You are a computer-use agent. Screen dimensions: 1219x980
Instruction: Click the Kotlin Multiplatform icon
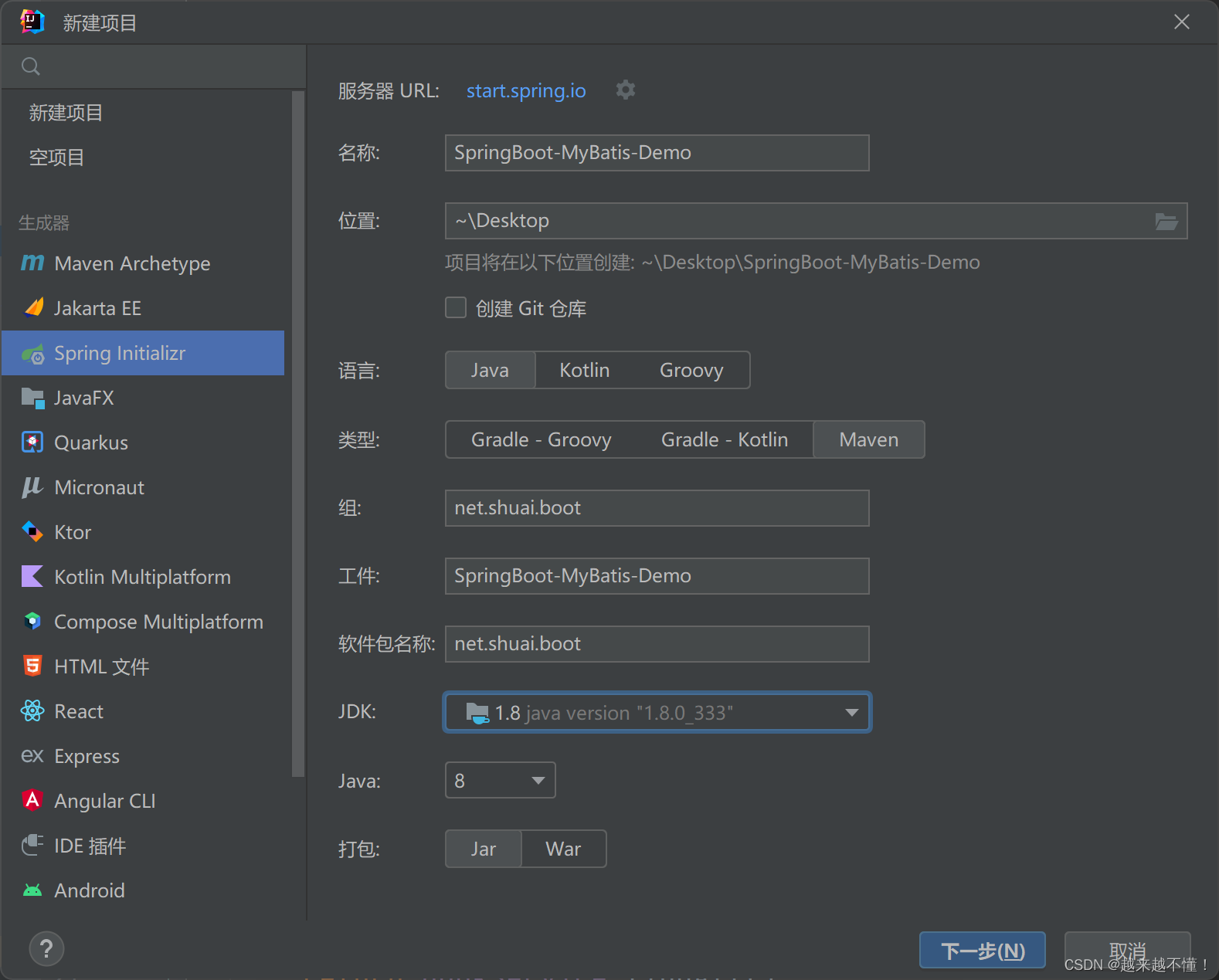[x=32, y=577]
